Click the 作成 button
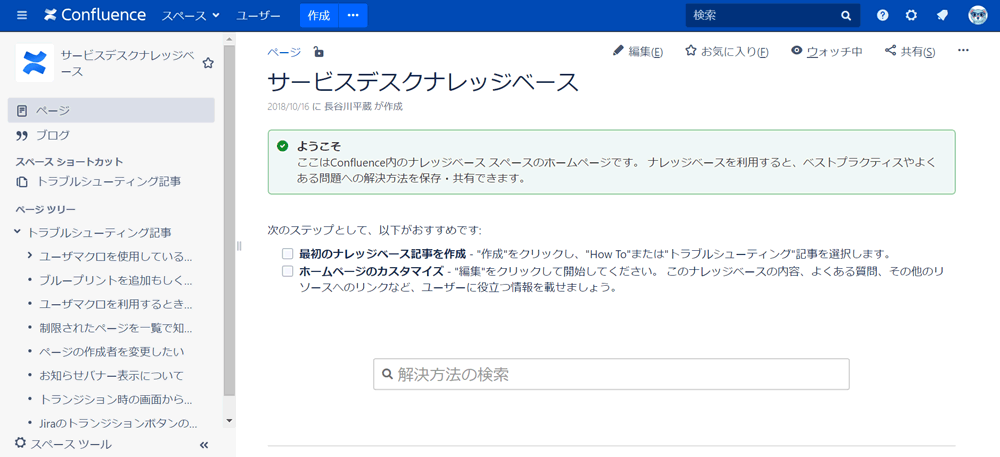The image size is (1000, 457). [319, 16]
